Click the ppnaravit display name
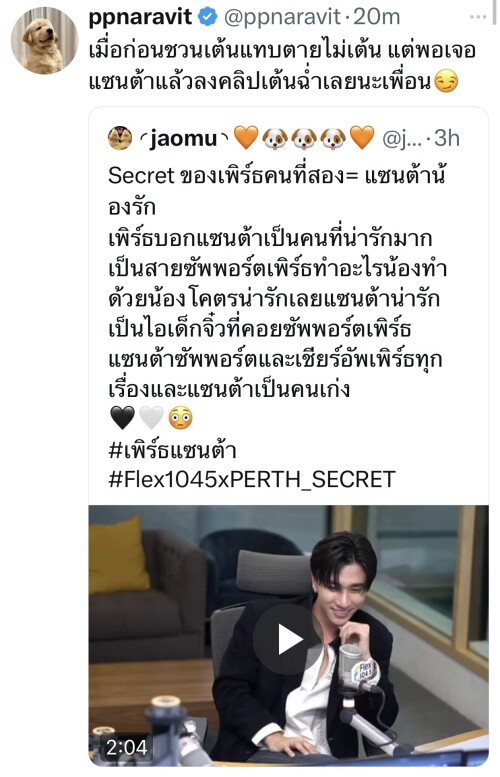The height and width of the screenshot is (777, 500). (140, 17)
